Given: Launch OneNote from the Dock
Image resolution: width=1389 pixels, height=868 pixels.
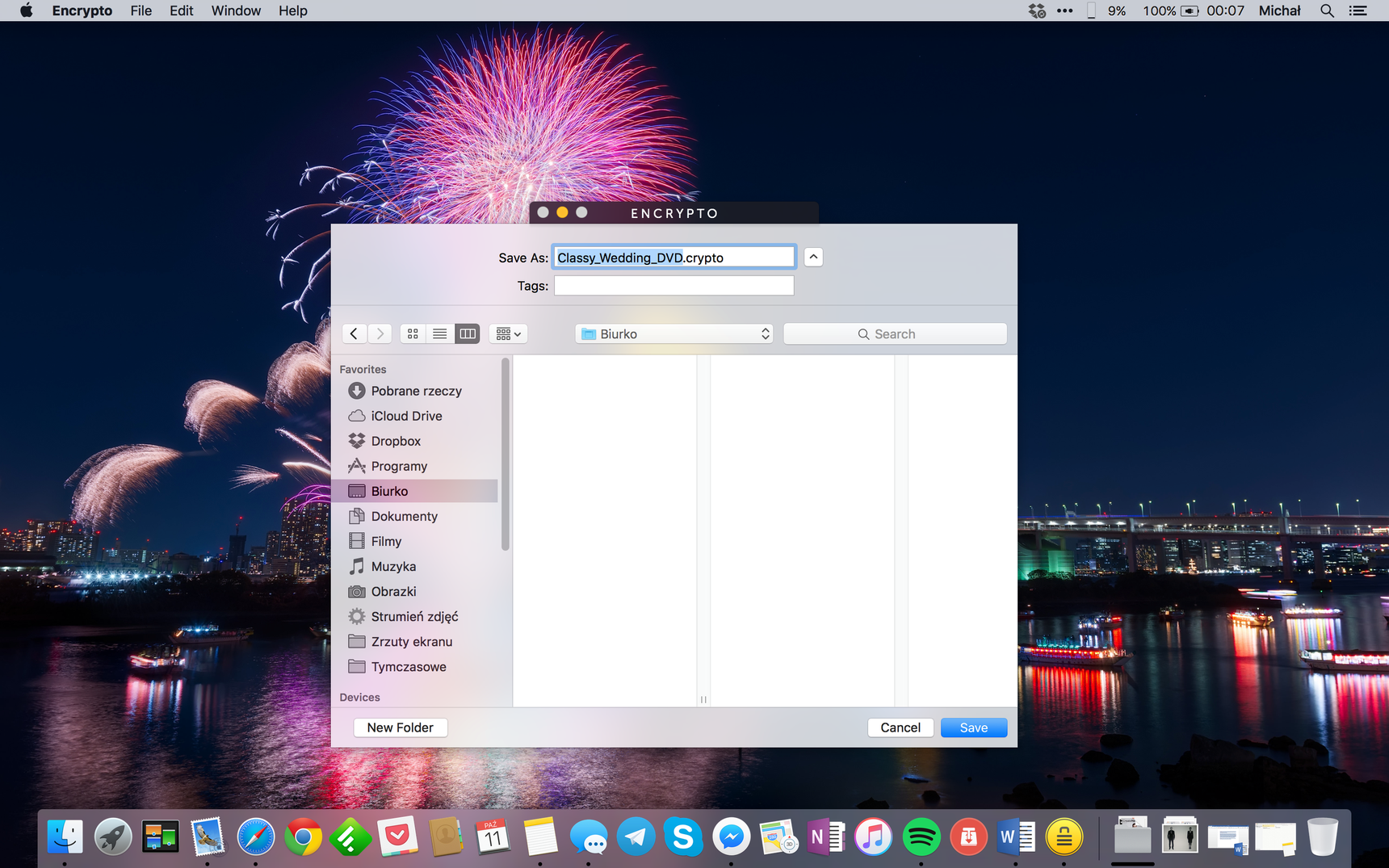Looking at the screenshot, I should (825, 837).
